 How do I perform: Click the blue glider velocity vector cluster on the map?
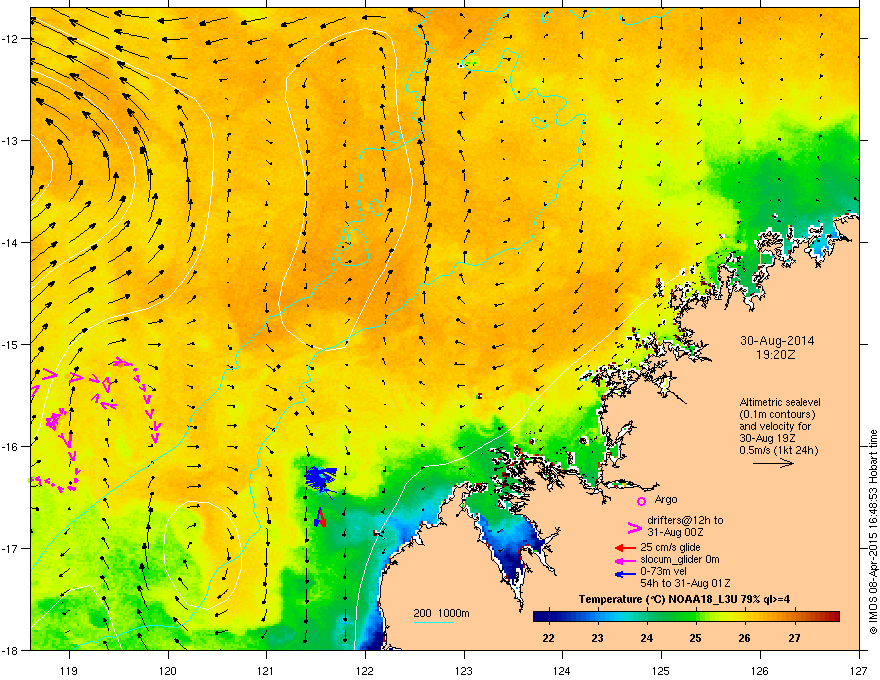[321, 479]
